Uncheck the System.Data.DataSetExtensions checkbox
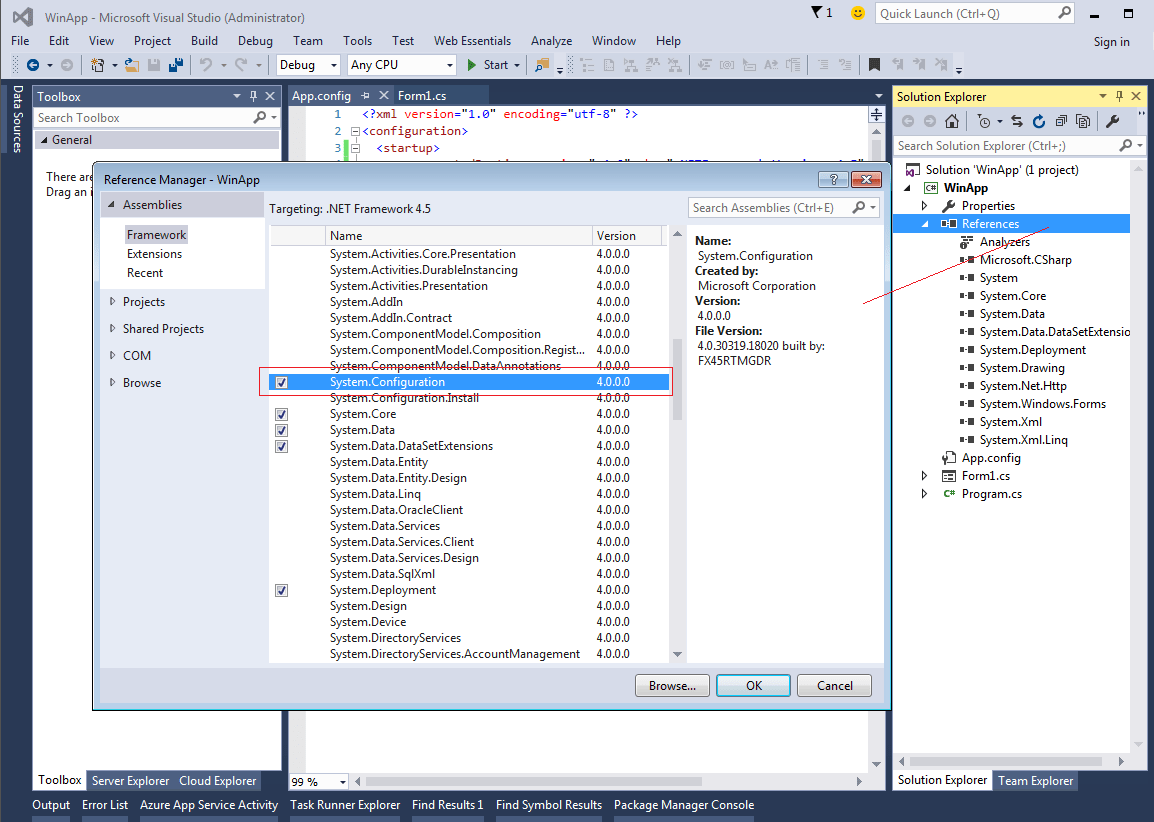This screenshot has height=822, width=1154. point(281,447)
